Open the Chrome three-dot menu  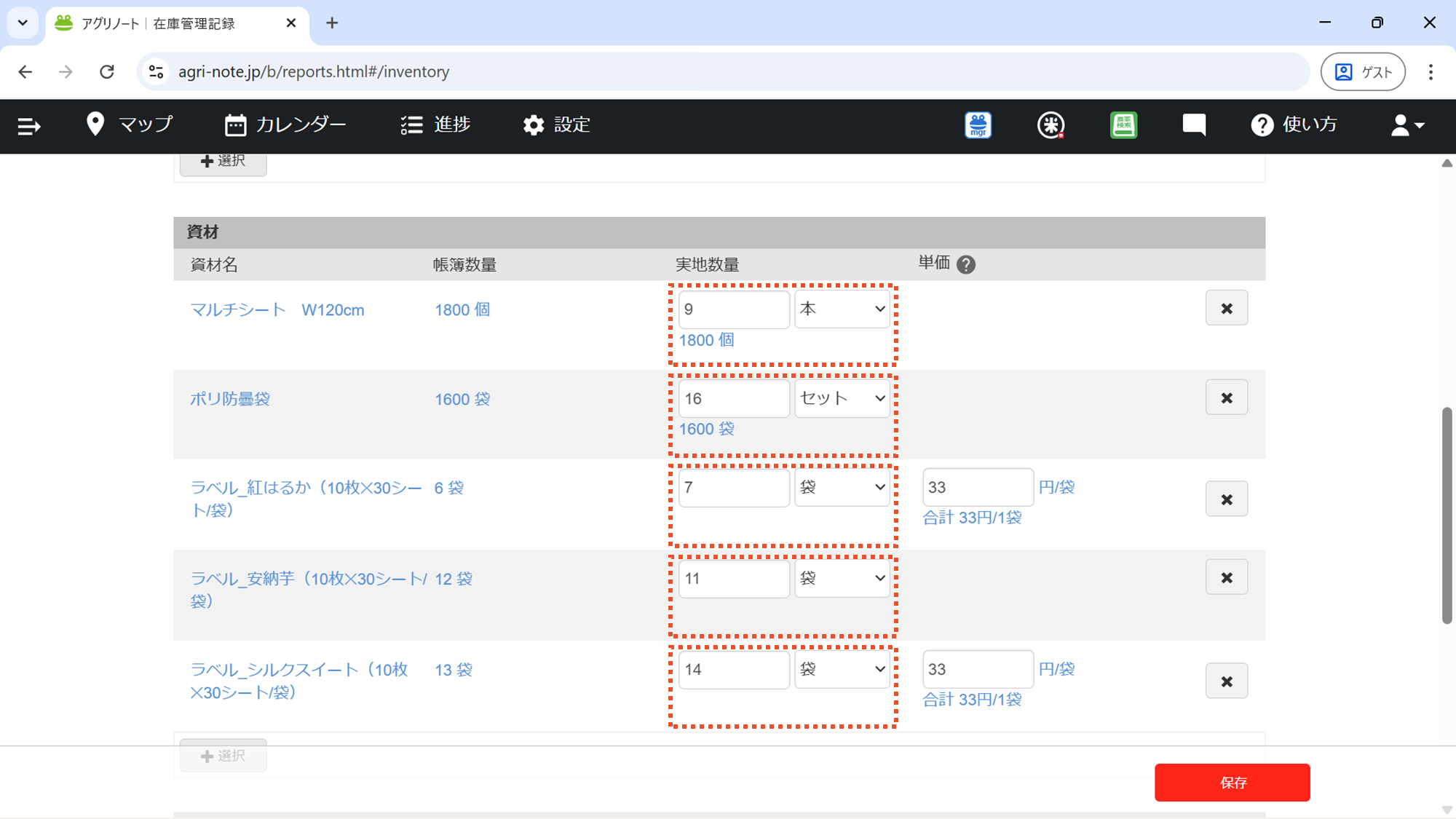click(1431, 71)
